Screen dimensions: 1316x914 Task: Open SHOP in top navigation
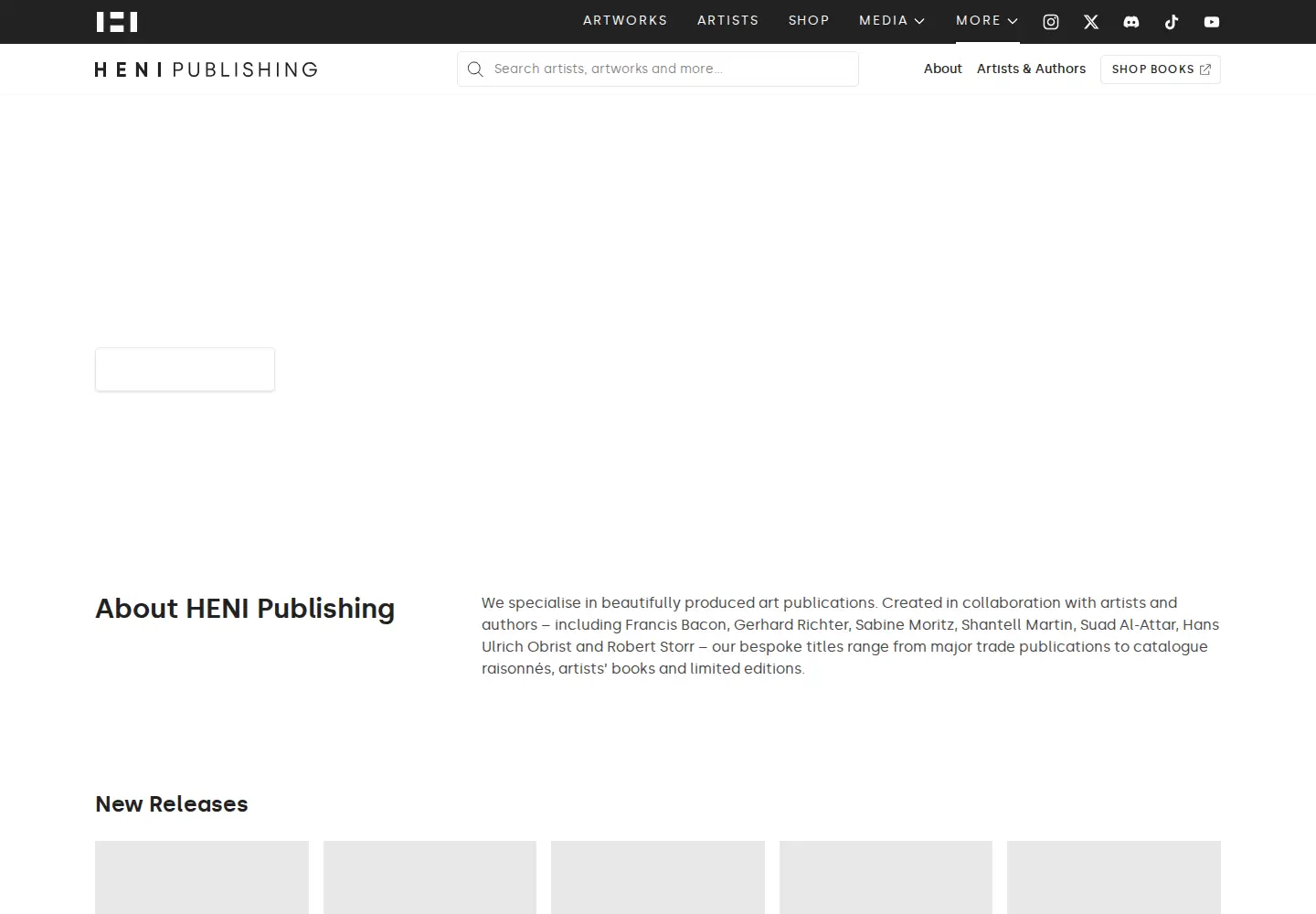click(x=809, y=20)
